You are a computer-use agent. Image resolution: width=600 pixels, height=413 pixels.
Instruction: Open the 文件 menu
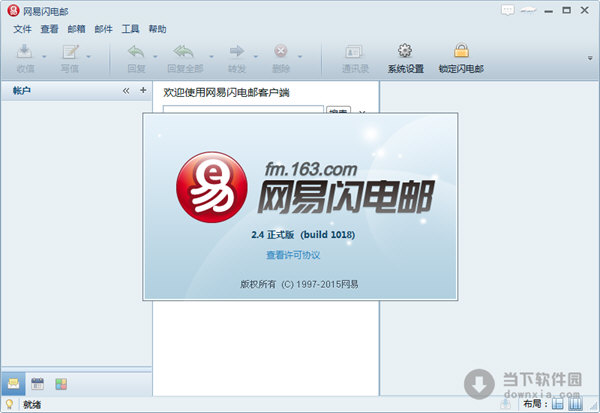pyautogui.click(x=22, y=29)
